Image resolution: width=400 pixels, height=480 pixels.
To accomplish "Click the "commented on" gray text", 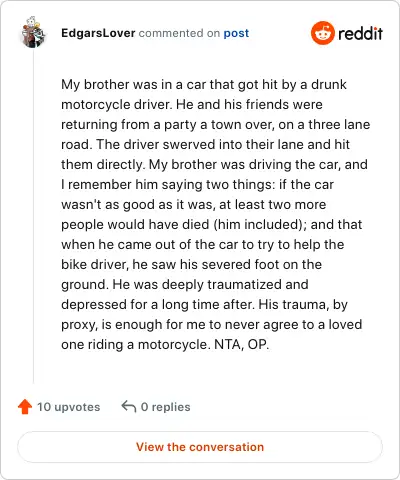I will [179, 33].
